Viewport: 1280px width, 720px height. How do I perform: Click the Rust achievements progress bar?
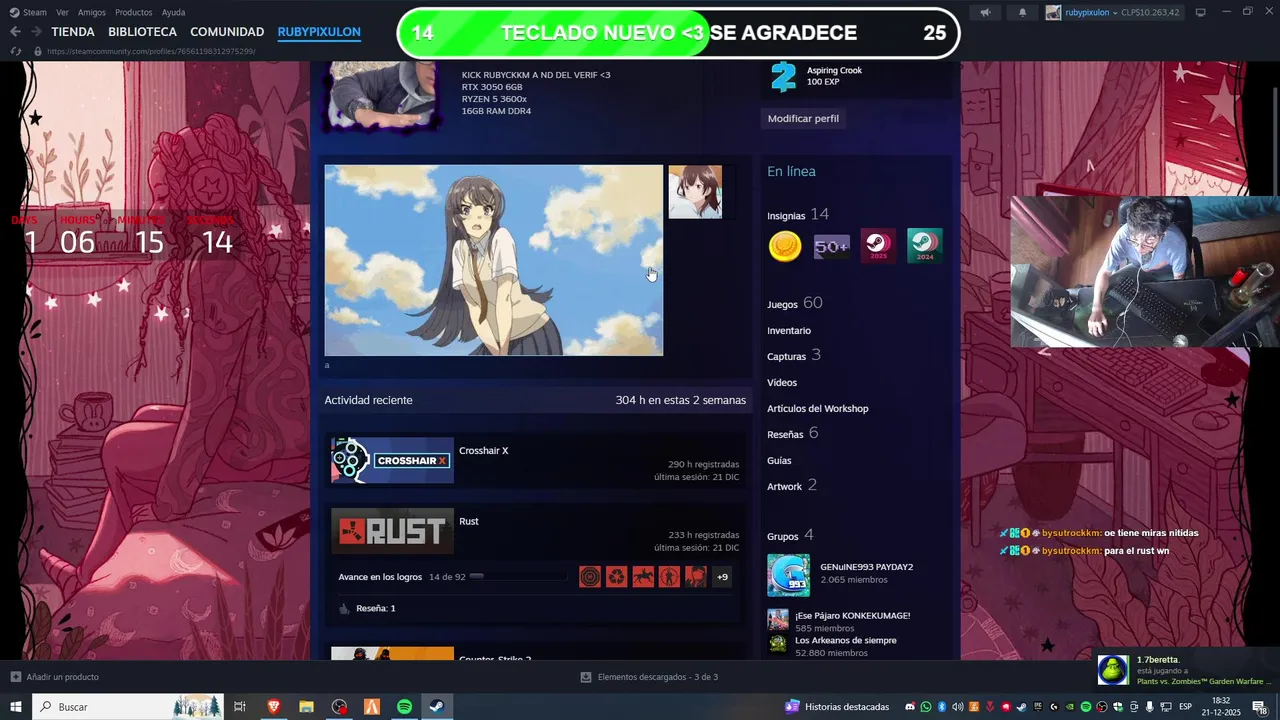(517, 577)
